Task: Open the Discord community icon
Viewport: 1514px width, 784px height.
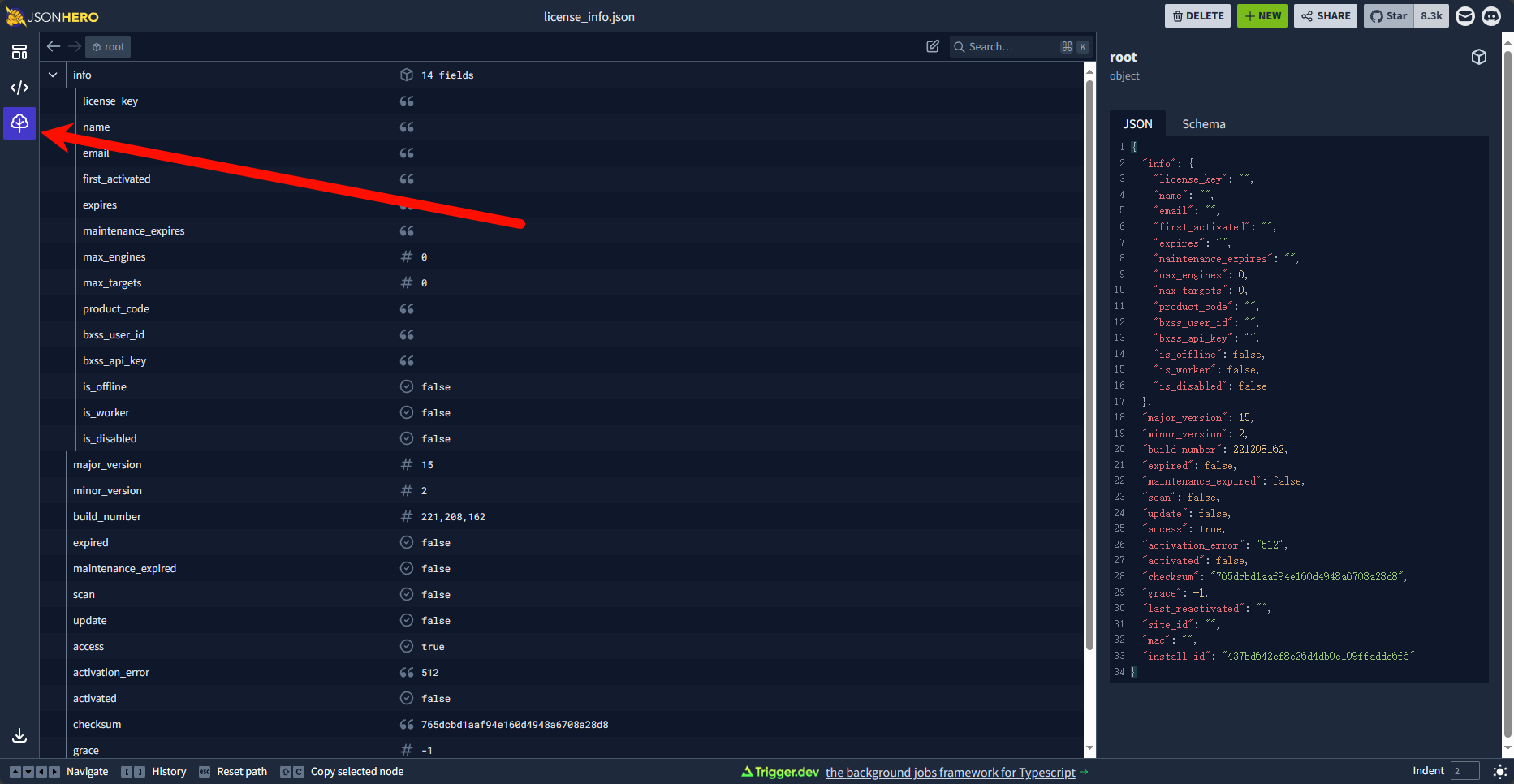Action: click(1491, 16)
